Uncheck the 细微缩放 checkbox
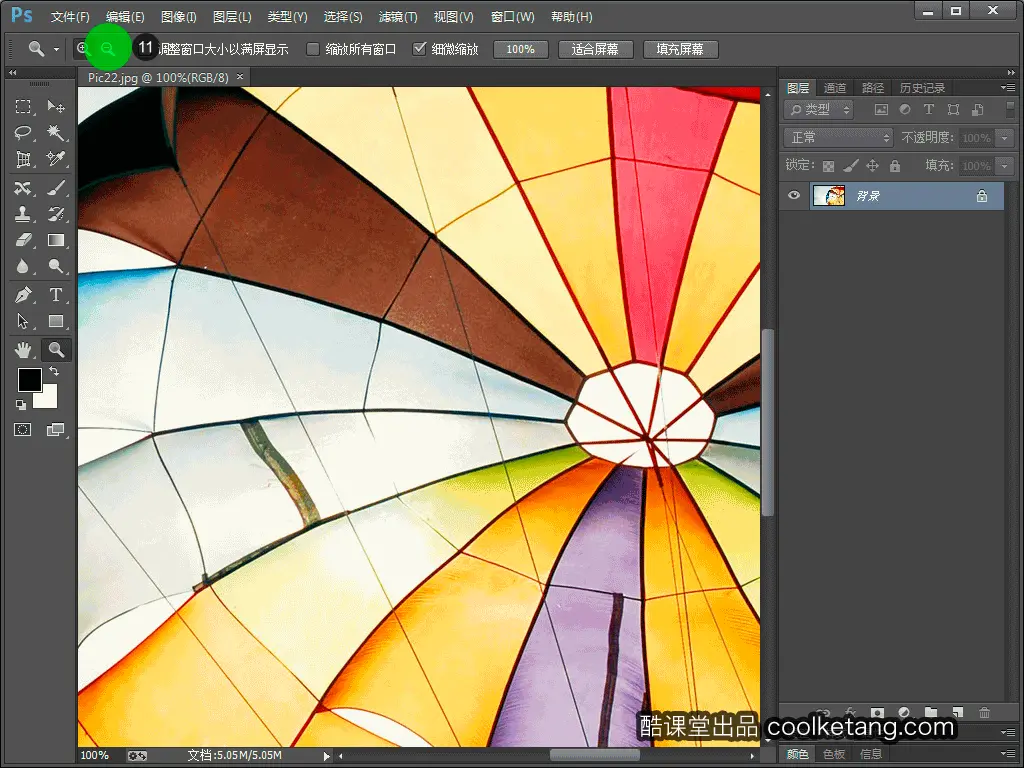 pyautogui.click(x=419, y=49)
